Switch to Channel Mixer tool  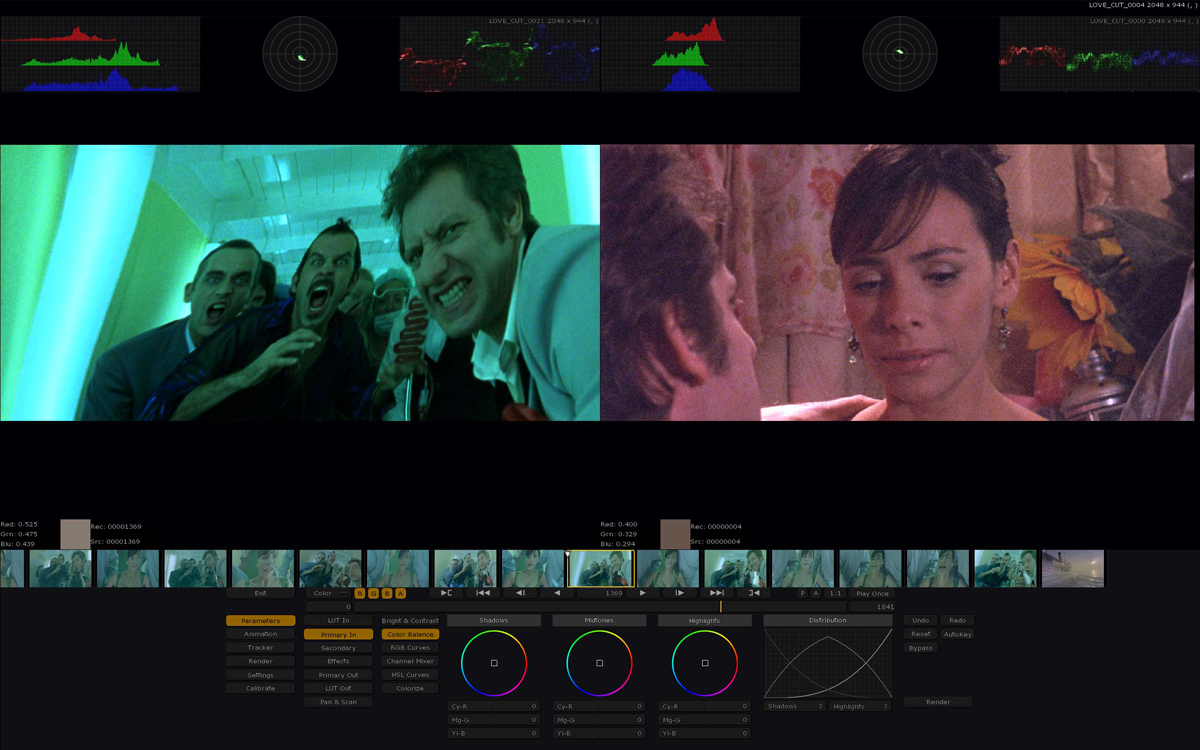(410, 661)
